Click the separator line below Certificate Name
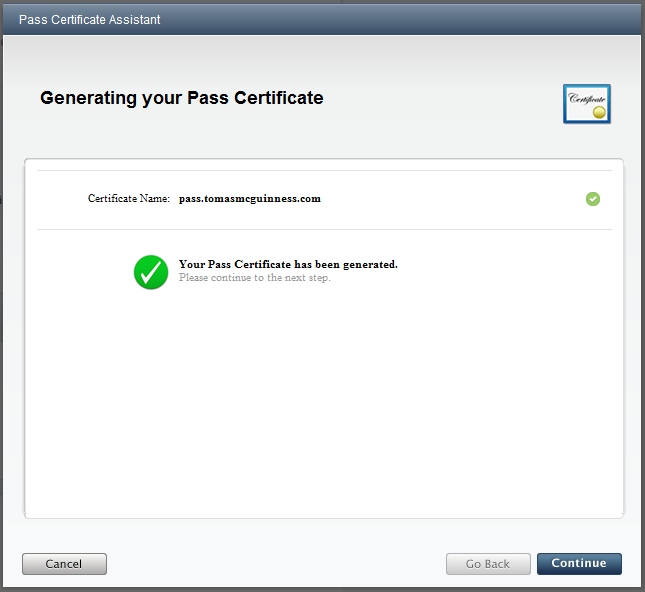The width and height of the screenshot is (645, 592). pyautogui.click(x=323, y=229)
